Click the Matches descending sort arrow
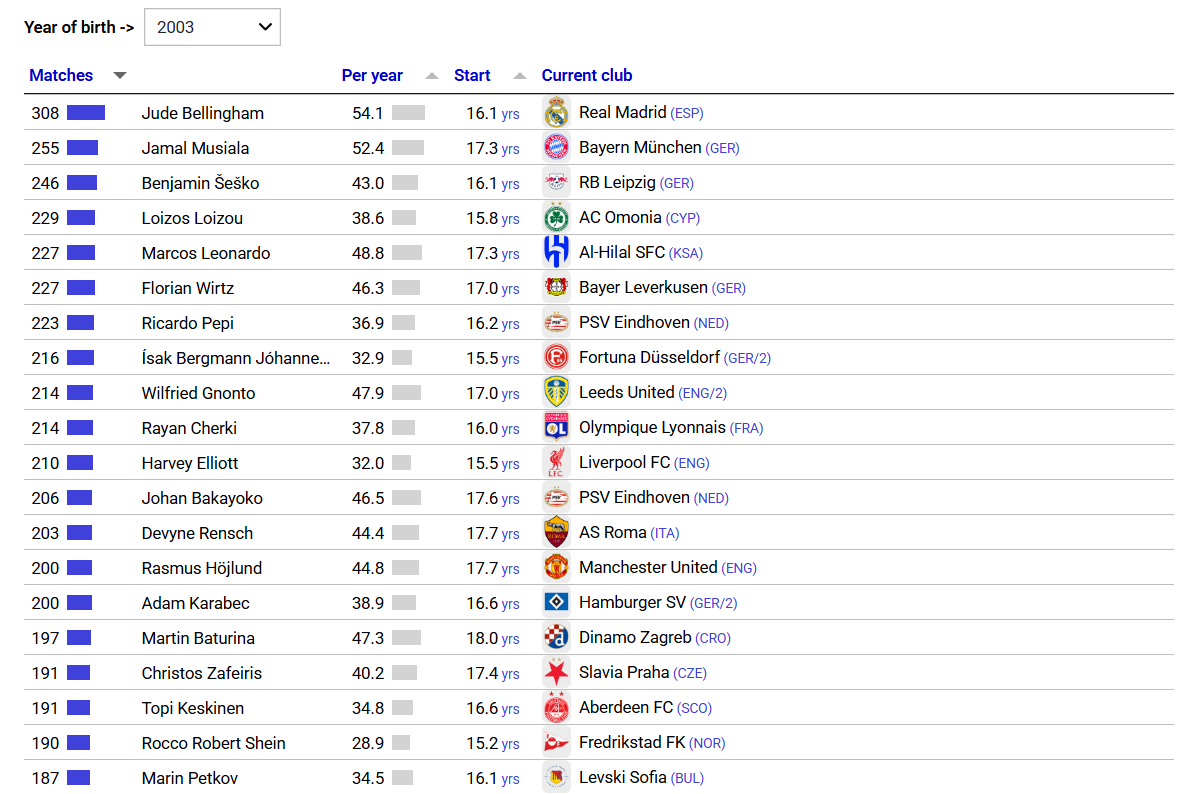Image resolution: width=1195 pixels, height=794 pixels. pyautogui.click(x=120, y=75)
